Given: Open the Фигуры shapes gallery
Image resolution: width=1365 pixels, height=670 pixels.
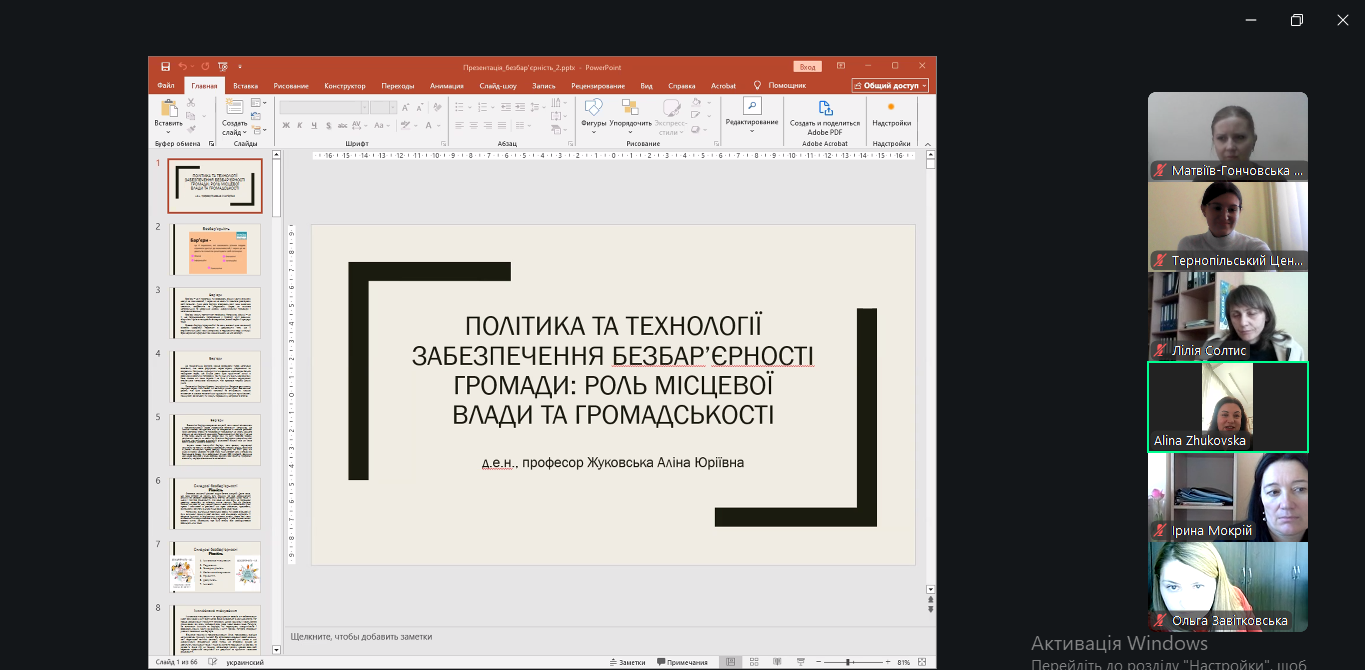Looking at the screenshot, I should (x=593, y=108).
